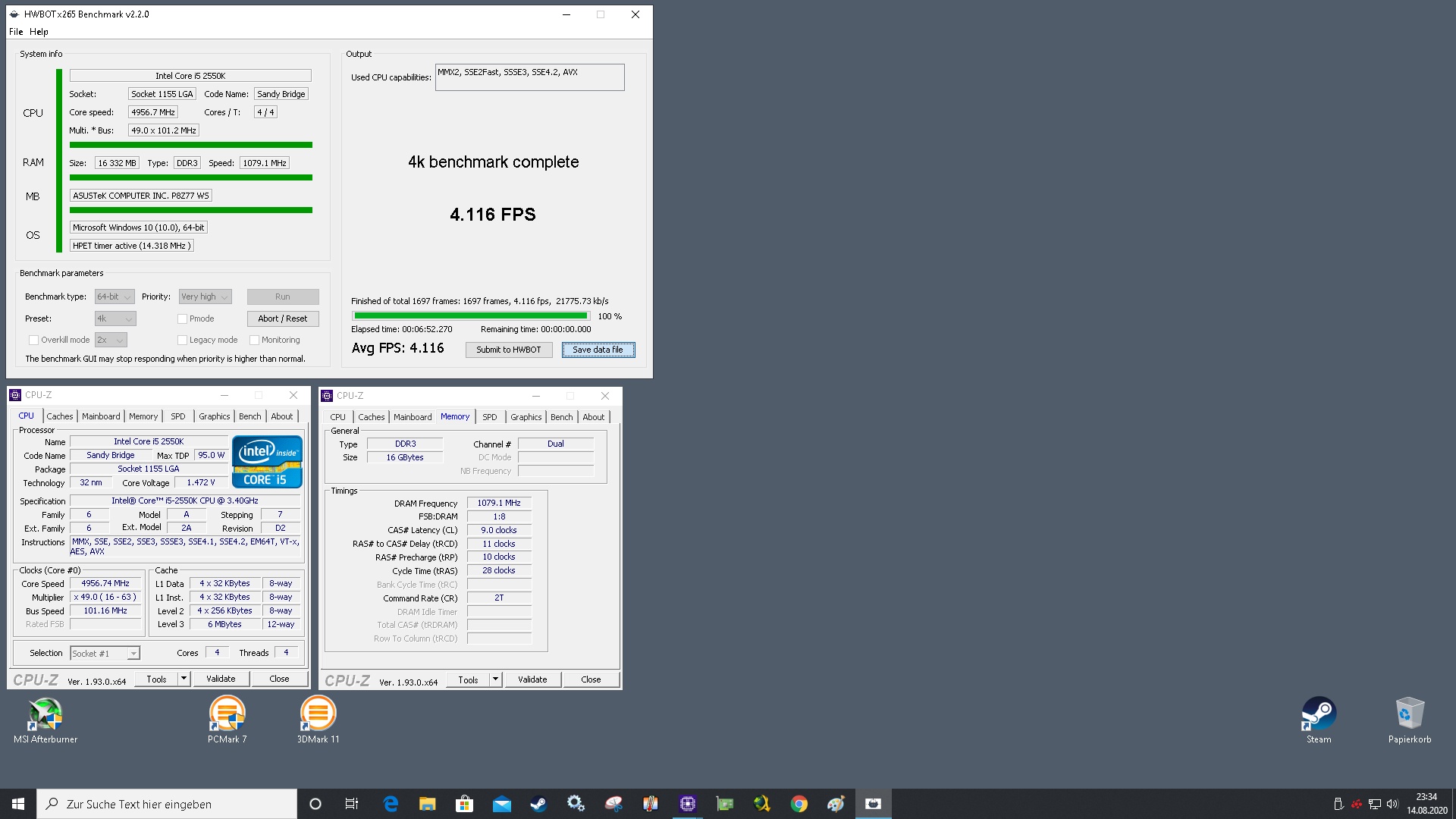Open Paint palette app in taskbar
This screenshot has width=1456, height=819.
[836, 804]
